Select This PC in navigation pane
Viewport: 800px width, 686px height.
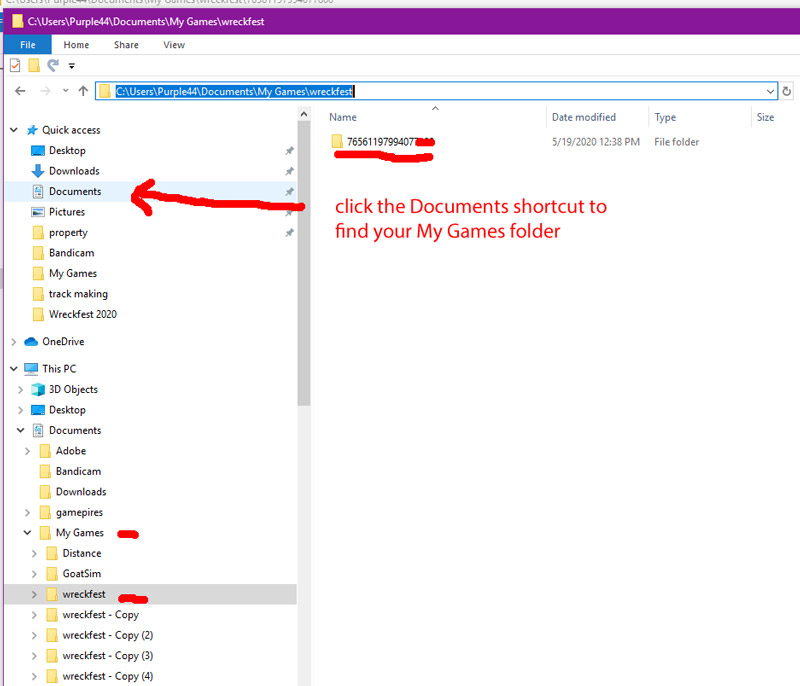pos(59,369)
